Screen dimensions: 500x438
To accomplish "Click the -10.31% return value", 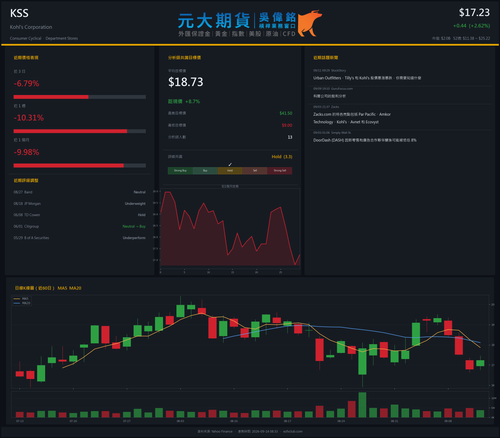I will pyautogui.click(x=29, y=118).
